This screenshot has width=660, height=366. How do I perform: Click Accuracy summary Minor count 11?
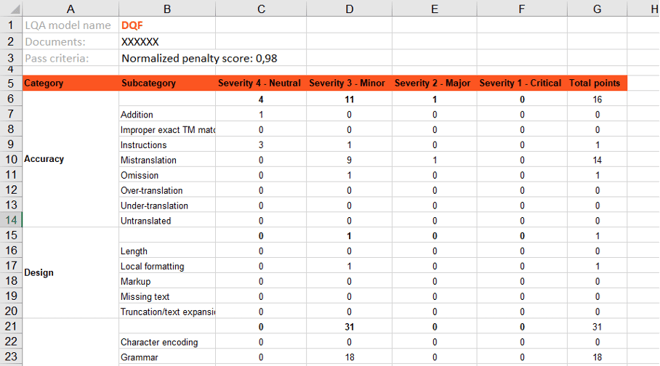[x=349, y=99]
